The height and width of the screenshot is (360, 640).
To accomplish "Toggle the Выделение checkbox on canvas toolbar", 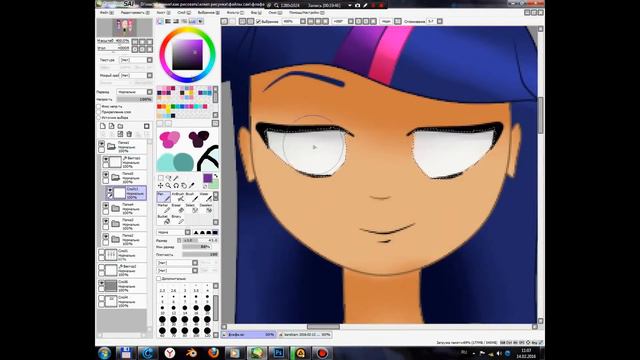I will click(x=258, y=21).
